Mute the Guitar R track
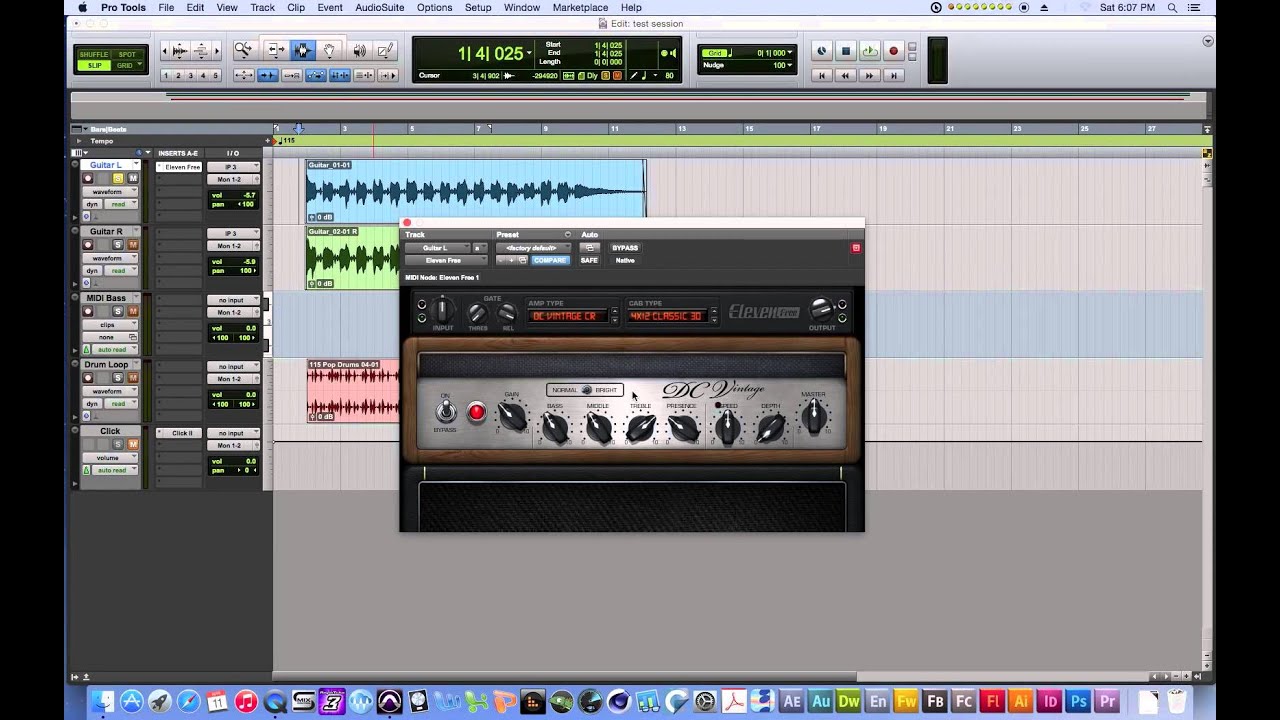The image size is (1280, 720). click(x=132, y=245)
